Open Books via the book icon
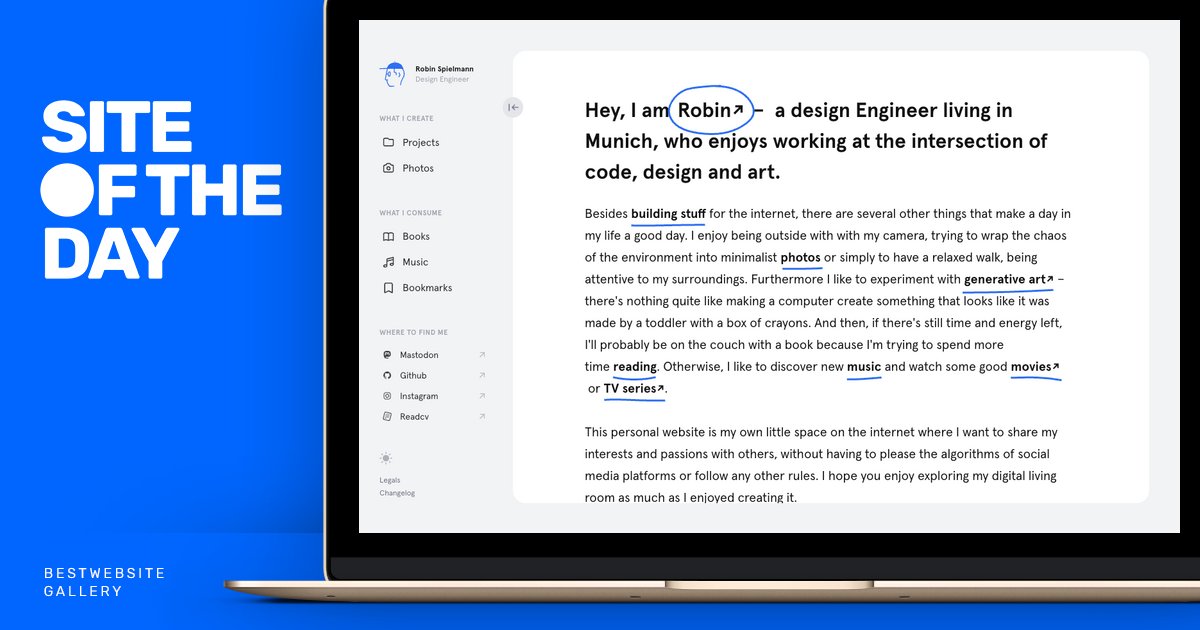The image size is (1200, 630). coord(389,236)
